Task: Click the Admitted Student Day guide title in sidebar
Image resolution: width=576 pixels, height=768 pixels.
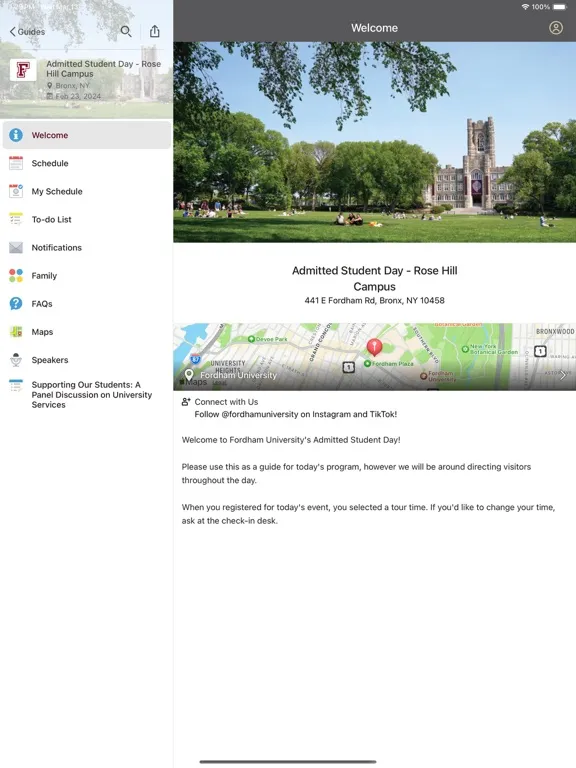Action: (x=103, y=69)
